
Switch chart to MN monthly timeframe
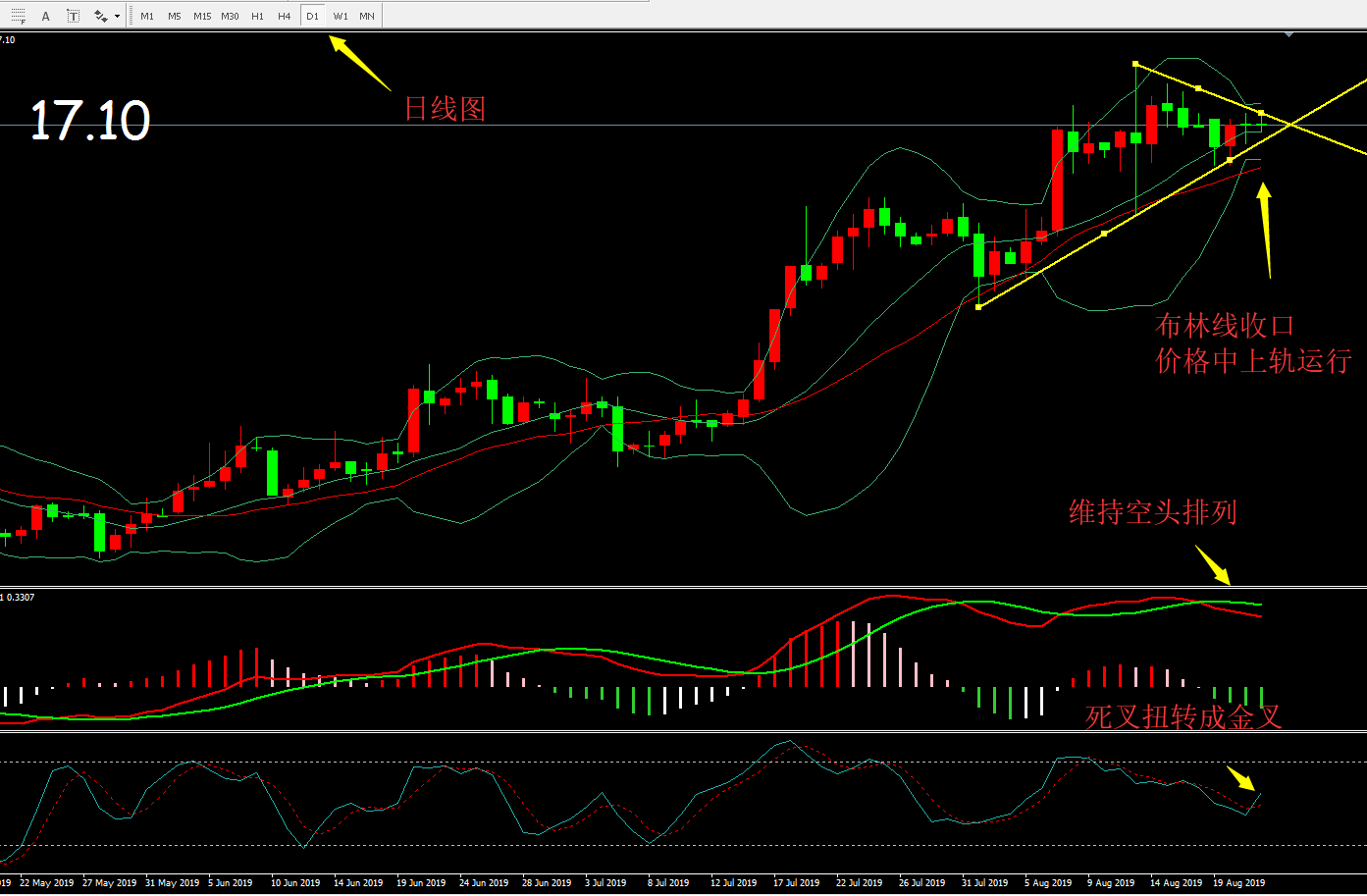[x=367, y=16]
